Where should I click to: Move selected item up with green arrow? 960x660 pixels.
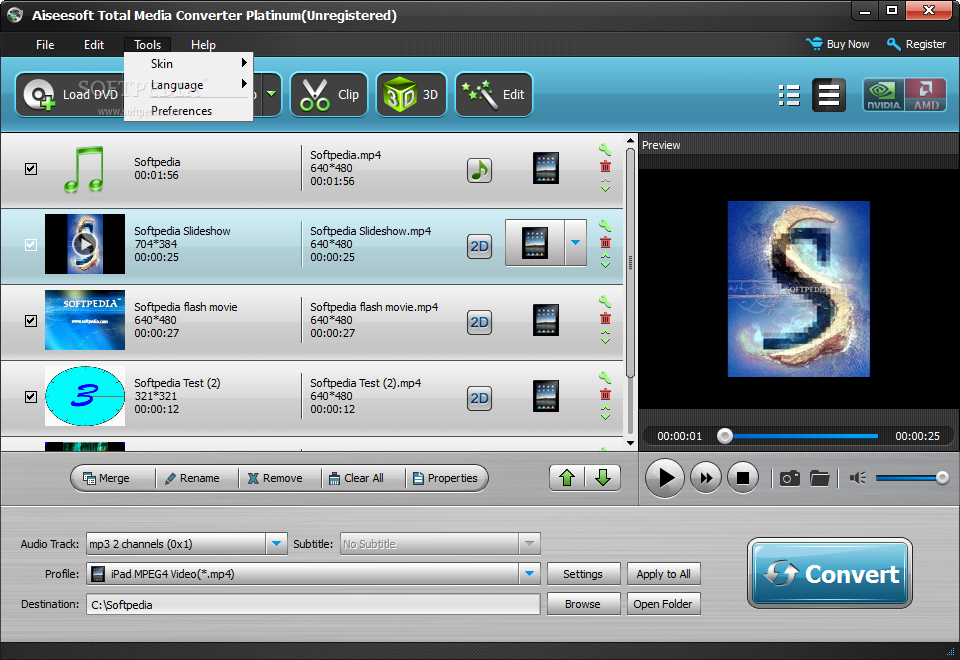coord(567,478)
